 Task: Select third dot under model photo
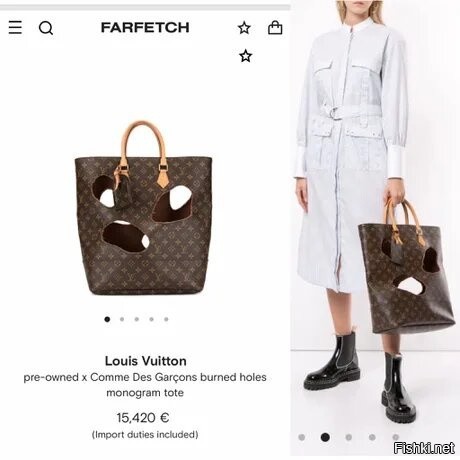tap(349, 437)
